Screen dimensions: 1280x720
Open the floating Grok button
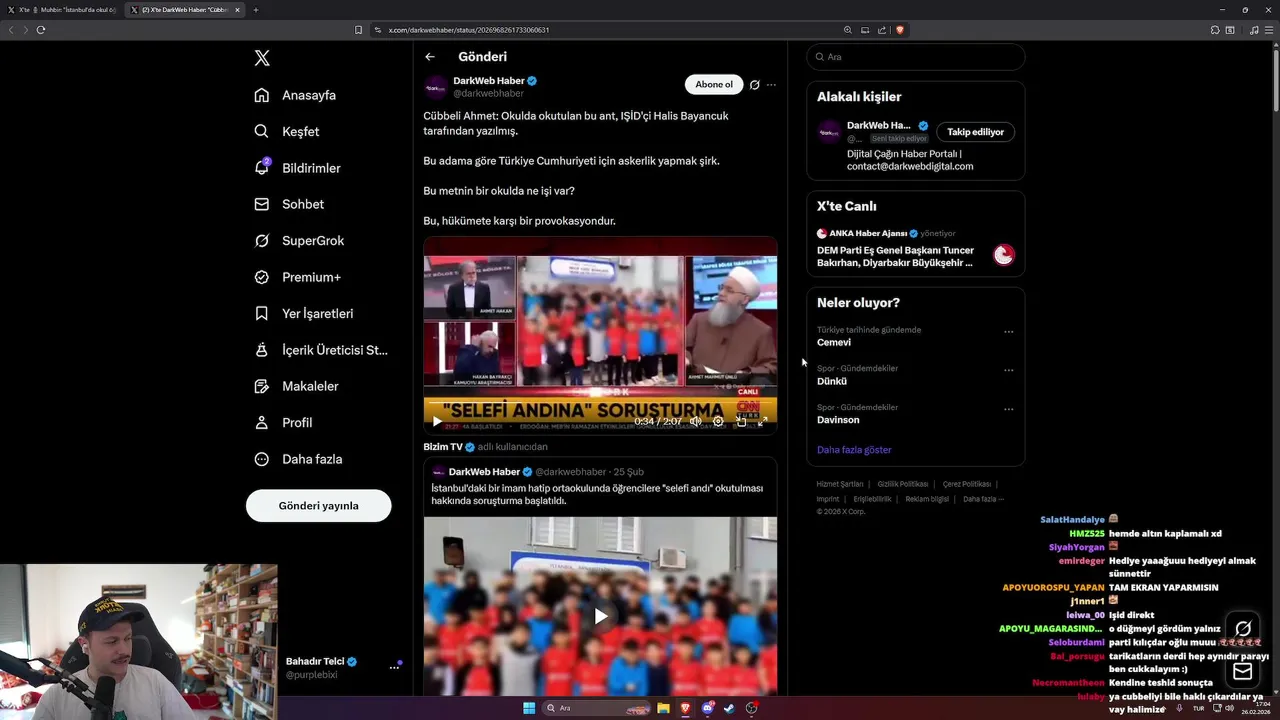(x=1243, y=629)
